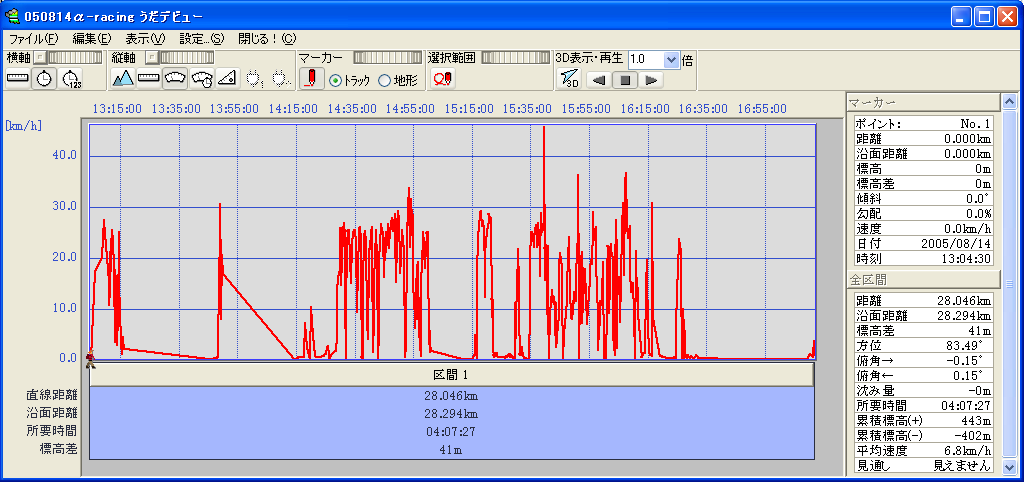
Task: Choose elevation mountain icon for vertical axis
Action: pyautogui.click(x=123, y=78)
